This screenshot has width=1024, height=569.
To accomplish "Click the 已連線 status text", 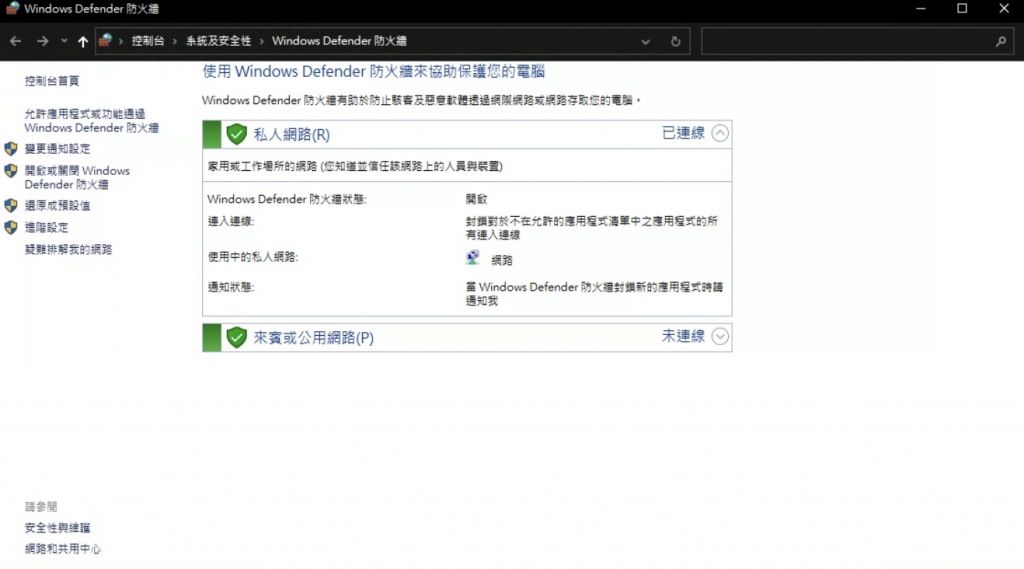I will (683, 133).
